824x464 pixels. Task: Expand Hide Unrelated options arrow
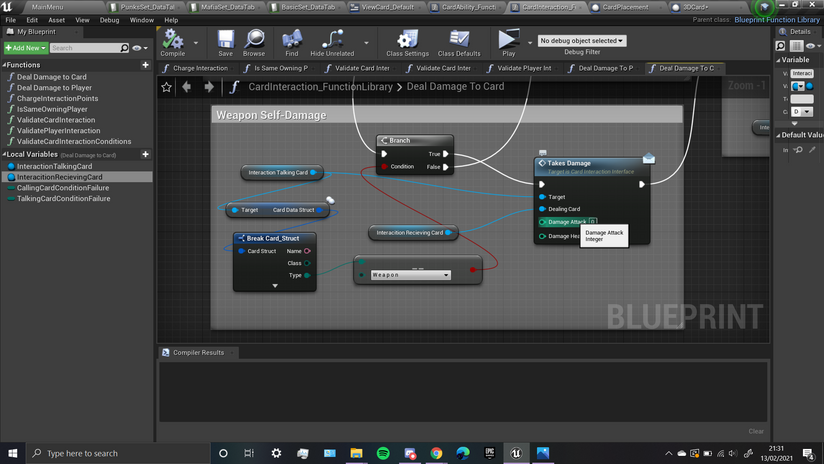pos(366,43)
